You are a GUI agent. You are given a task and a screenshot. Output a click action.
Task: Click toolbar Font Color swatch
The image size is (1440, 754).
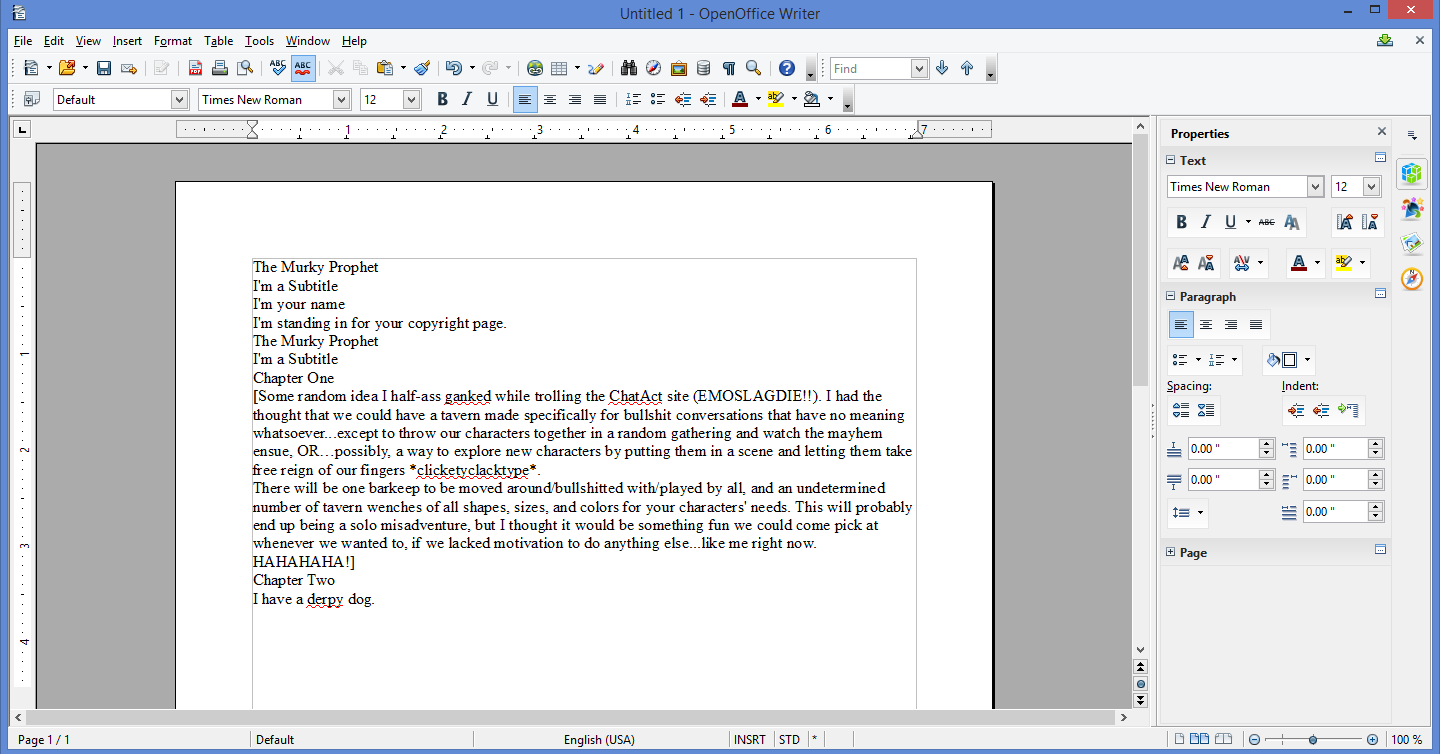click(739, 99)
